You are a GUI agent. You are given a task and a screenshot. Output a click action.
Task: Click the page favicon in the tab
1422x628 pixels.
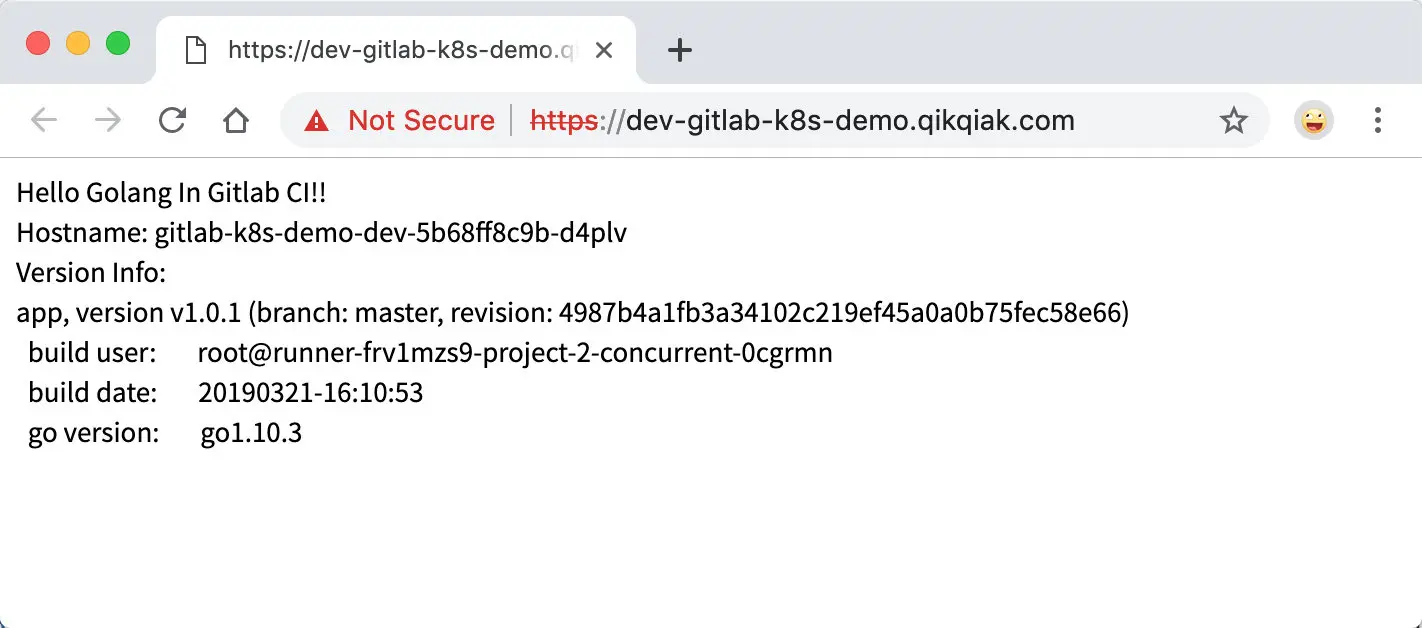pyautogui.click(x=196, y=50)
